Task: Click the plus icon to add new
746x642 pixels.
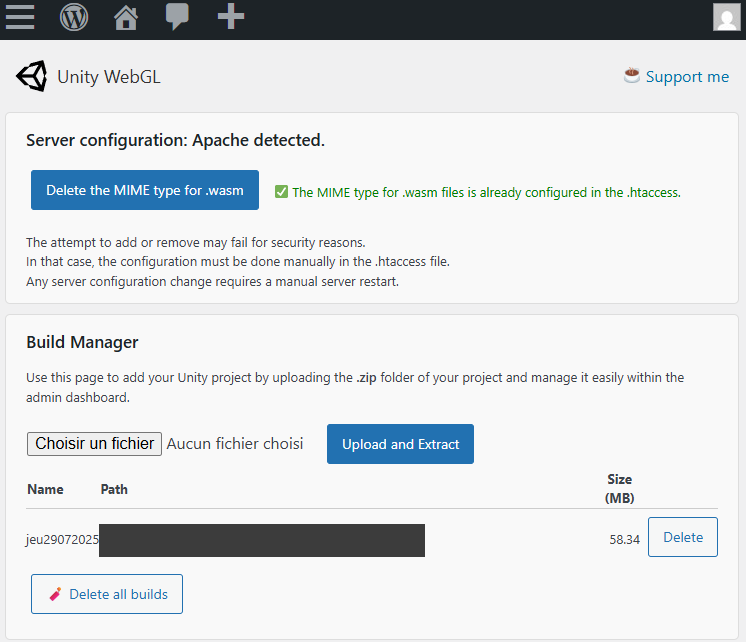Action: [x=231, y=17]
